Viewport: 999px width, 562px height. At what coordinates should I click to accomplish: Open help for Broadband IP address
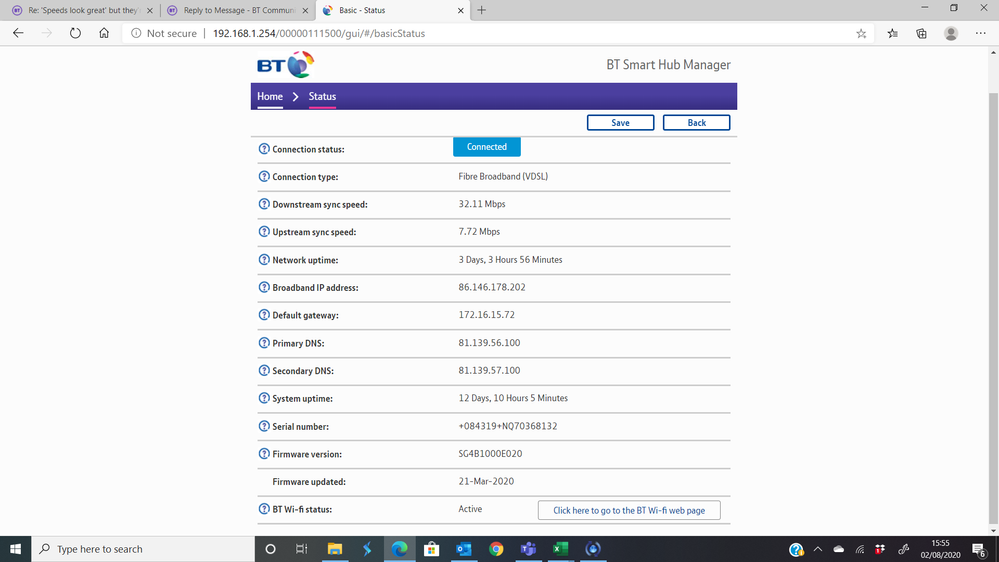click(264, 288)
